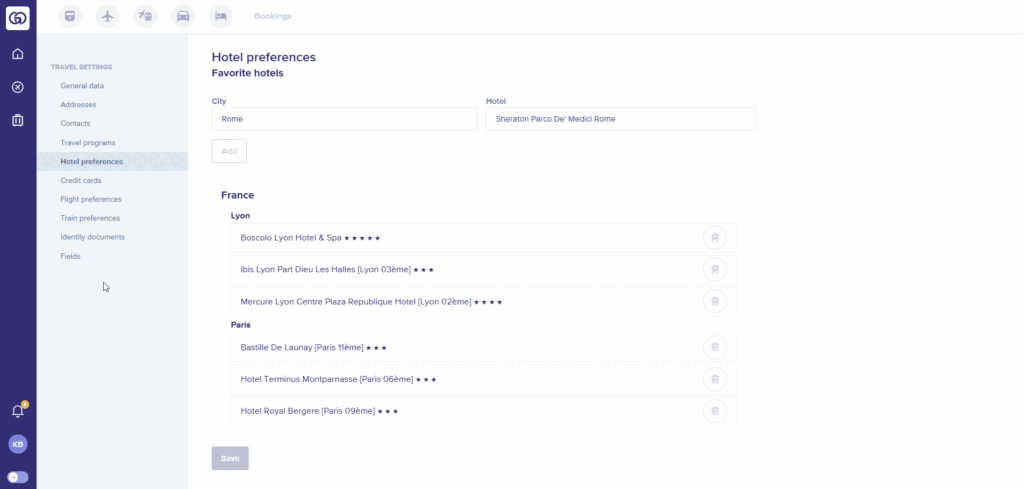The height and width of the screenshot is (489, 1024).
Task: Open the Hotel field showing Sheraton Parco De' Medici
Action: (x=620, y=119)
